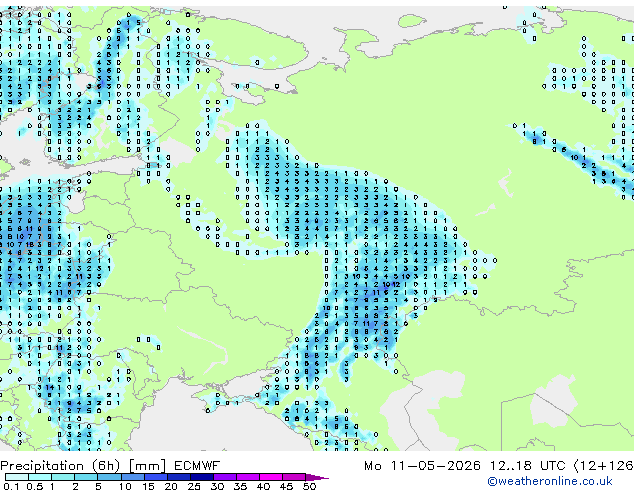The image size is (634, 490).
Task: Click the '25' legend scale value
Action: [194, 486]
